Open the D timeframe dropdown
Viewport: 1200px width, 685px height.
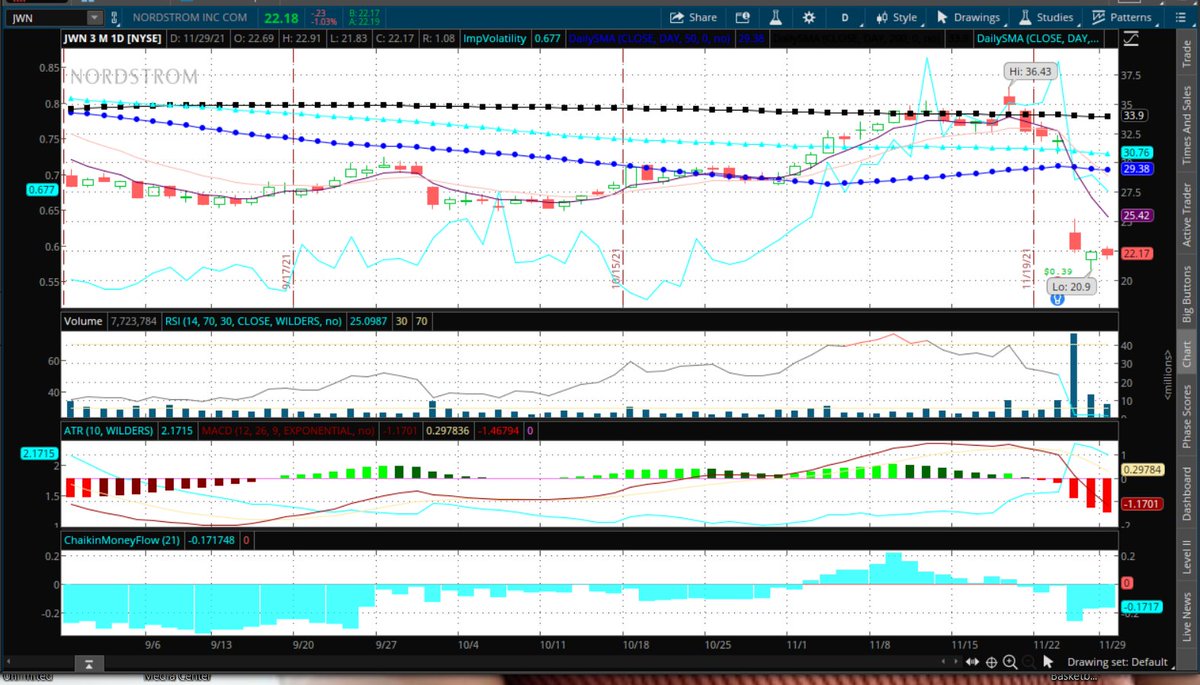click(844, 17)
